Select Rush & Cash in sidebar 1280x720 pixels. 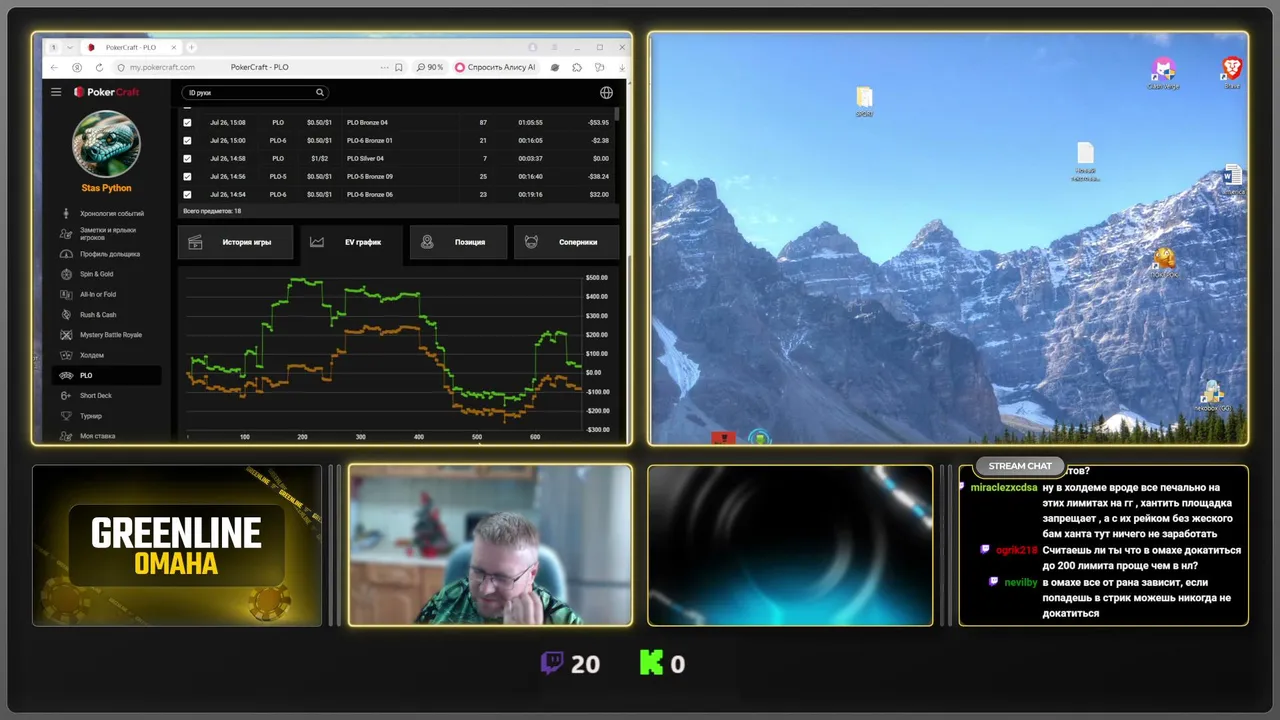click(x=106, y=315)
